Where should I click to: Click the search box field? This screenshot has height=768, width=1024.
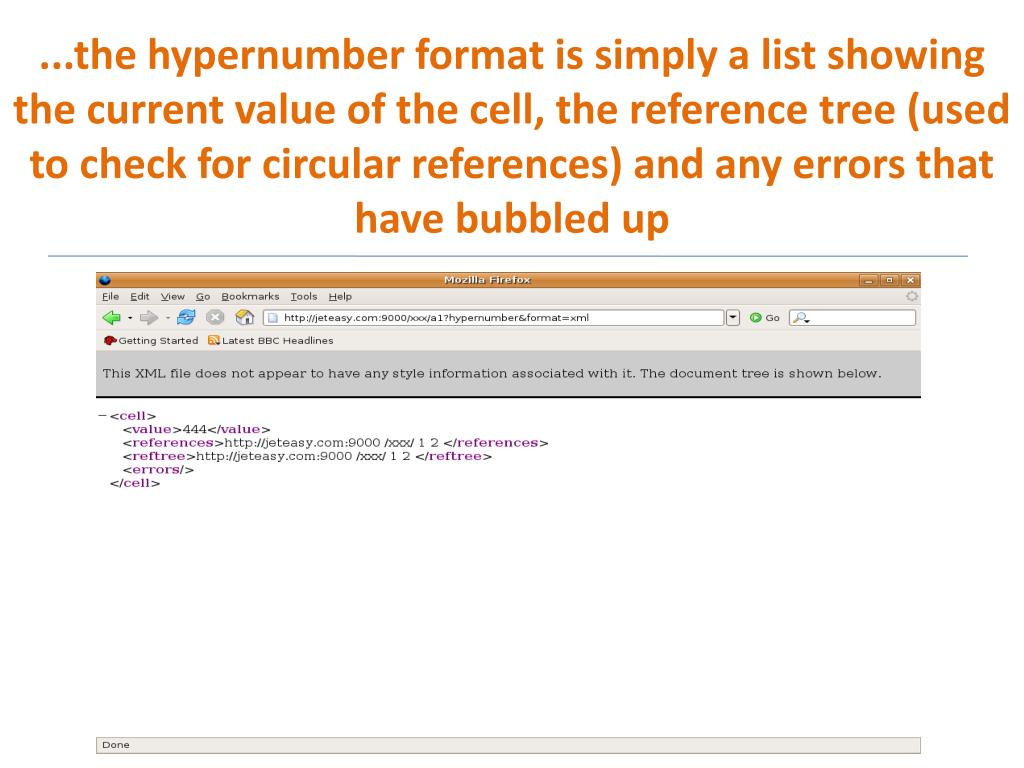tap(852, 317)
